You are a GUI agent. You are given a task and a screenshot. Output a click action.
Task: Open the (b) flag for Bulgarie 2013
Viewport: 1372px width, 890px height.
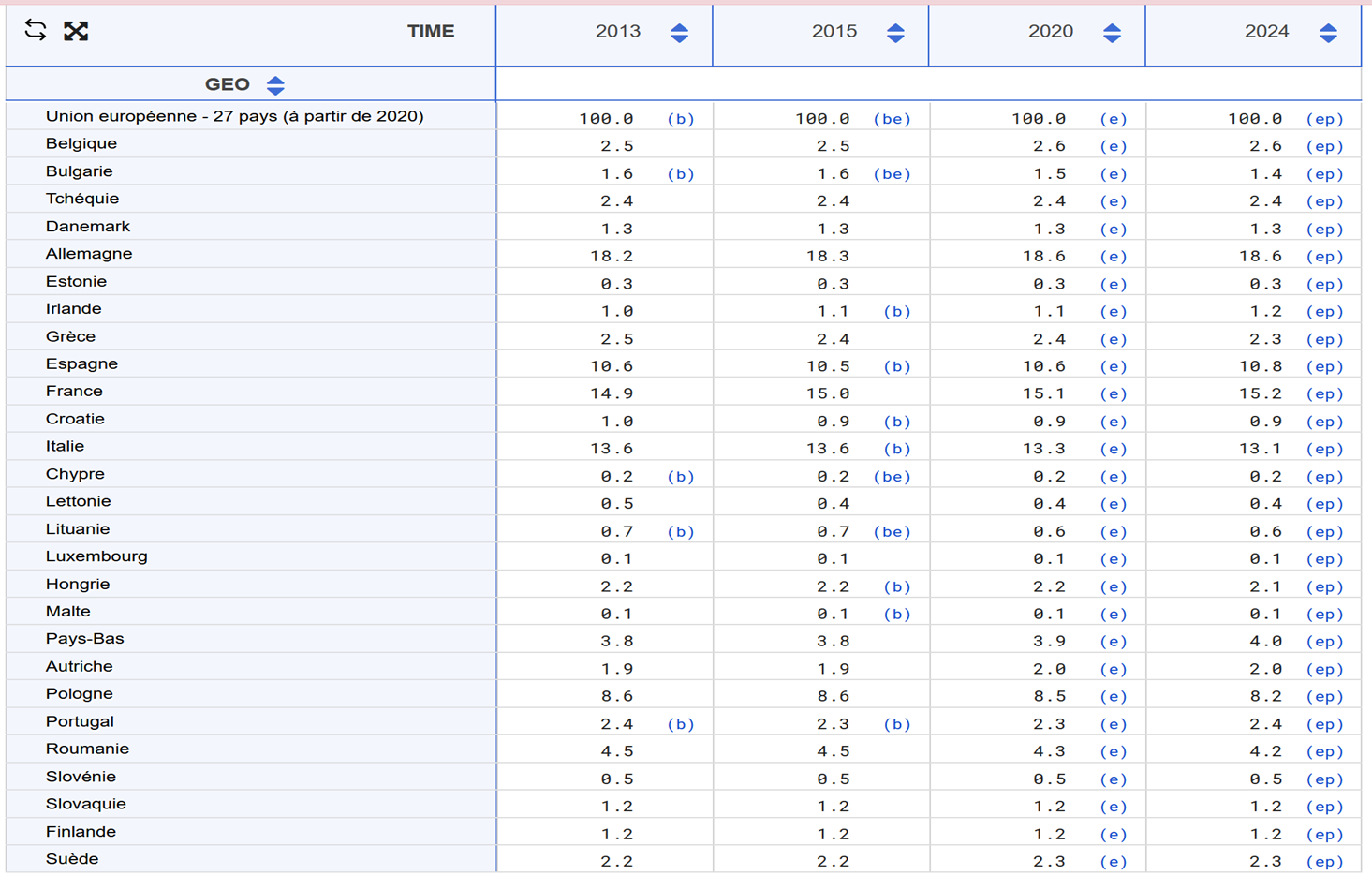coord(680,174)
